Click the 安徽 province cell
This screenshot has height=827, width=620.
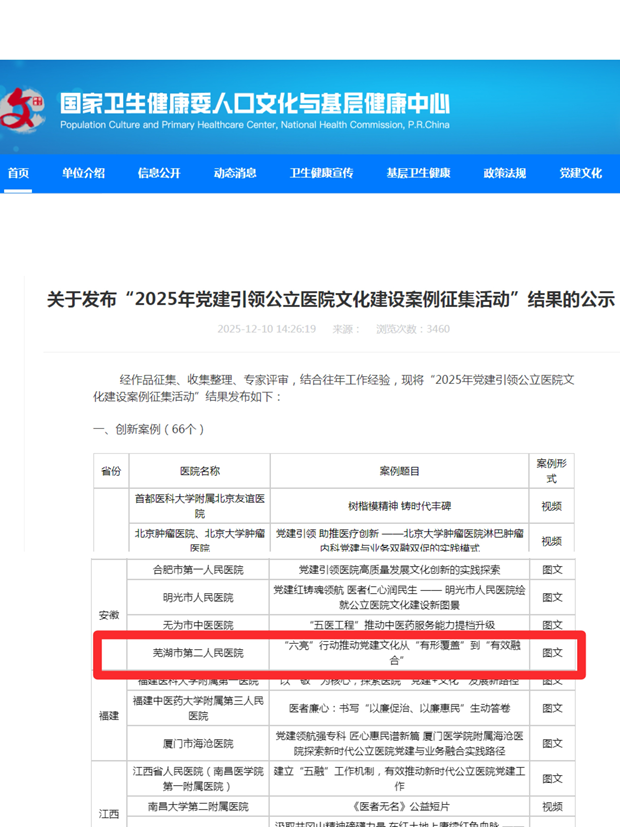coord(109,615)
